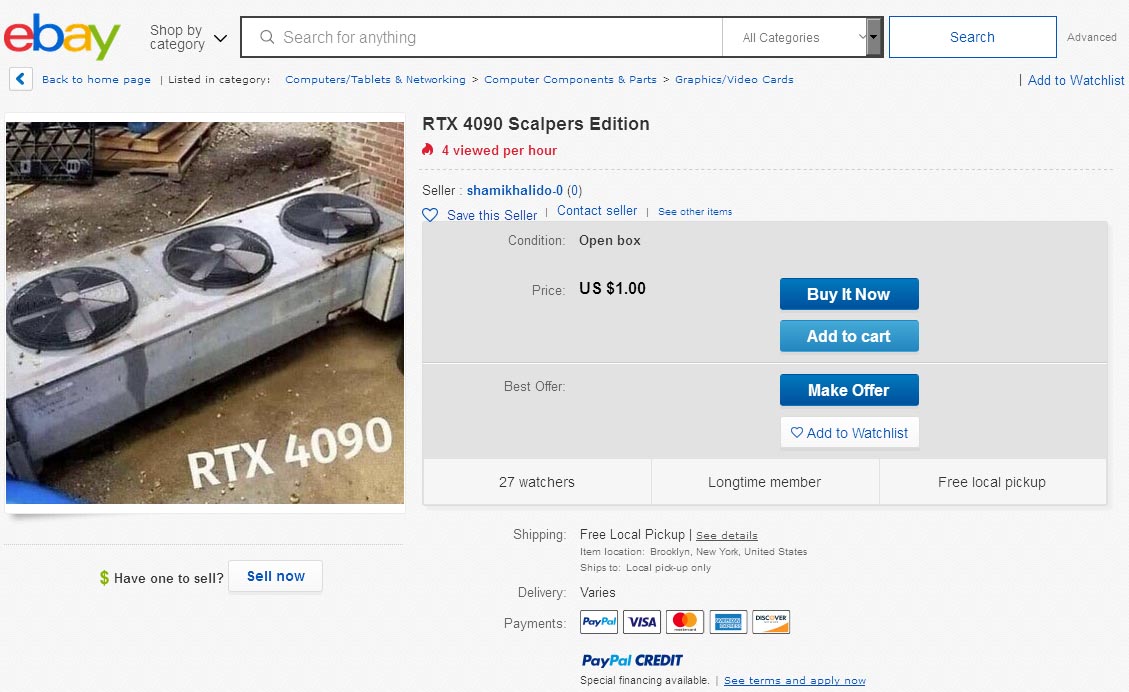Click the American Express card icon
Screen dimensions: 1129x692
click(728, 622)
